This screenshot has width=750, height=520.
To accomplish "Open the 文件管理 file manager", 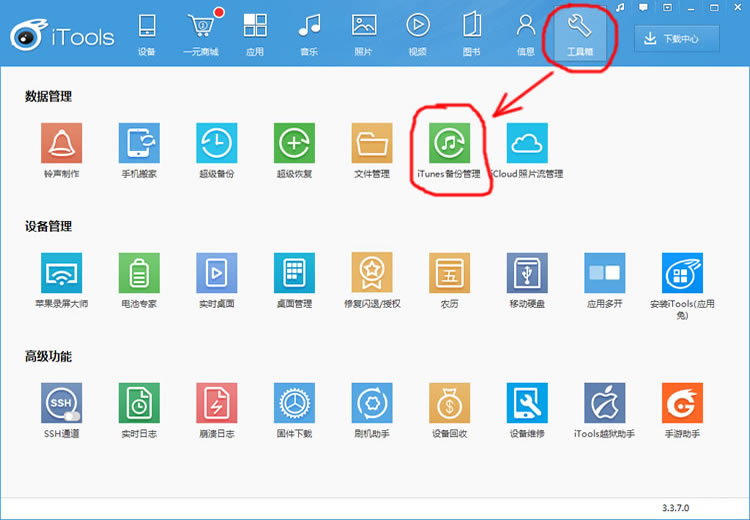I will (x=372, y=143).
